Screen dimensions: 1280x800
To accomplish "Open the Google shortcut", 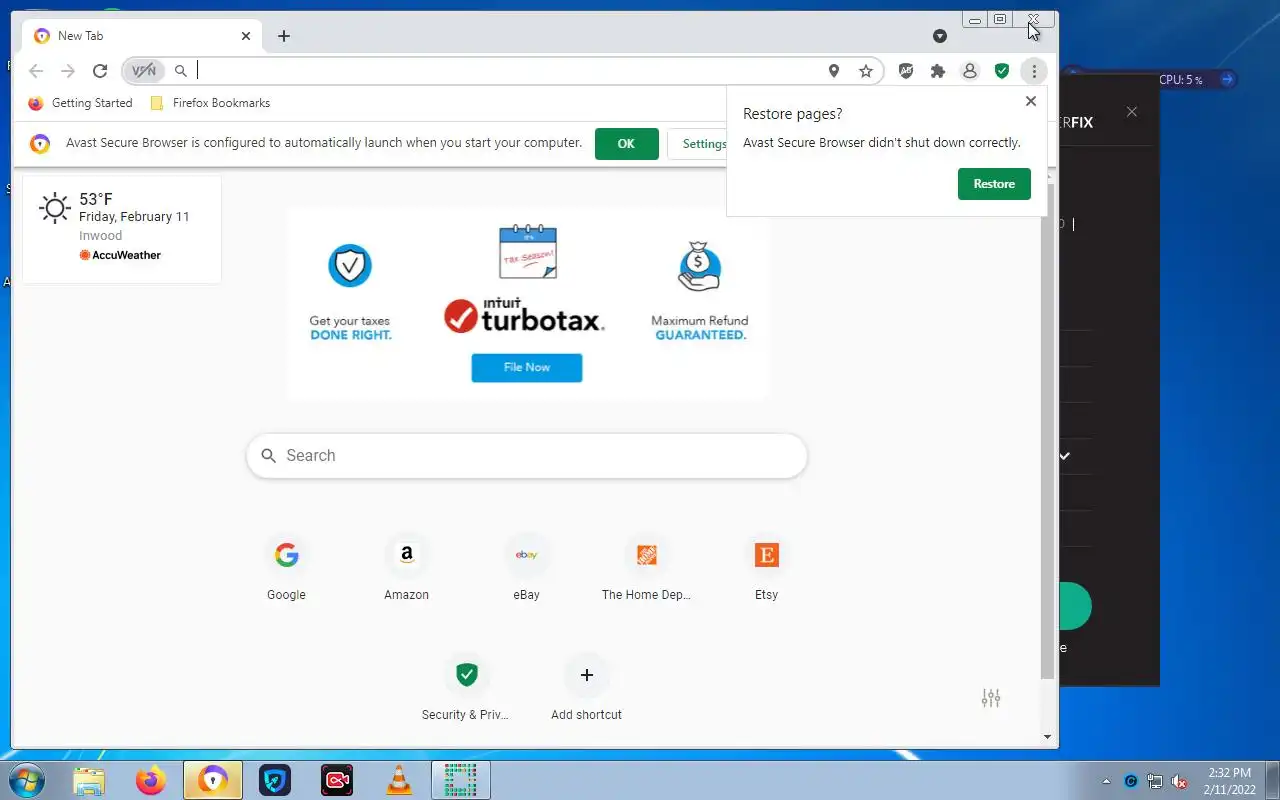I will pos(287,567).
